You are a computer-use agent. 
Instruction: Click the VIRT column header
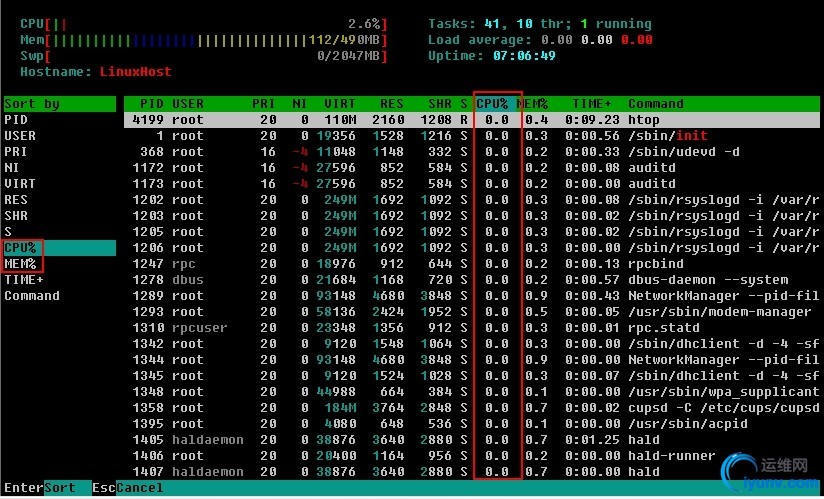click(339, 103)
